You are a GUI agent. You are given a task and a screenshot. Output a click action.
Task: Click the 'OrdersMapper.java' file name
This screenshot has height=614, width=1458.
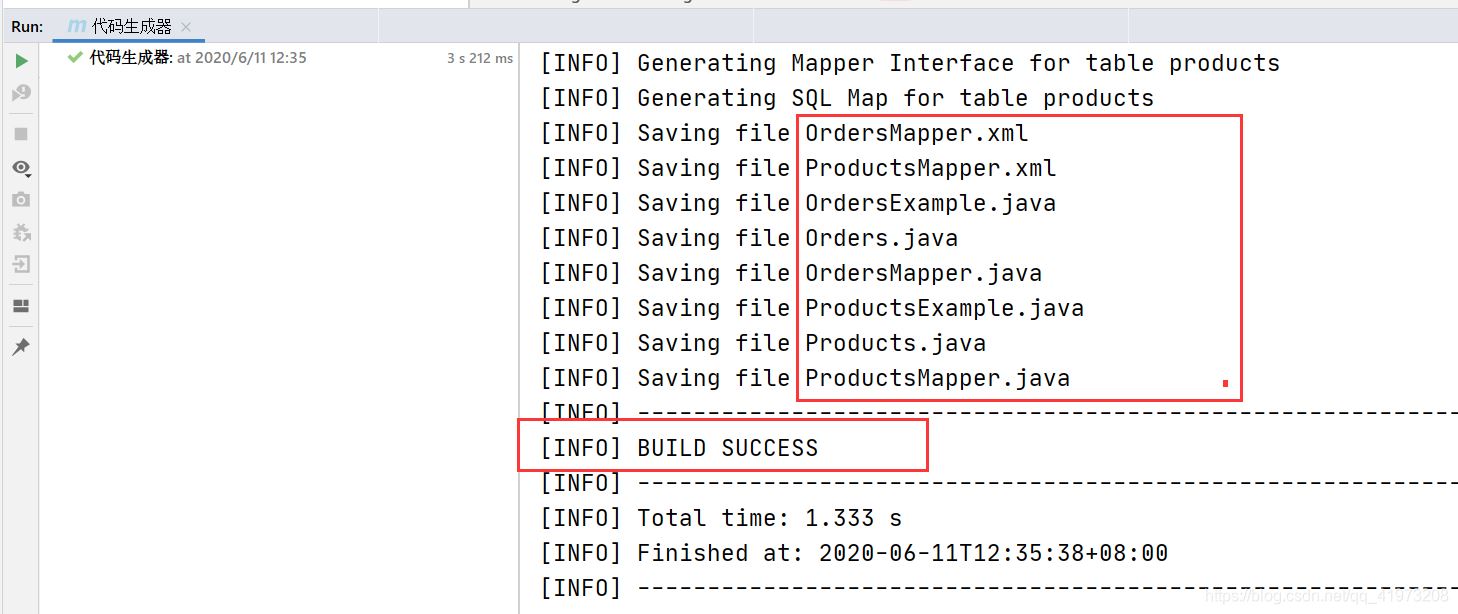(x=924, y=273)
